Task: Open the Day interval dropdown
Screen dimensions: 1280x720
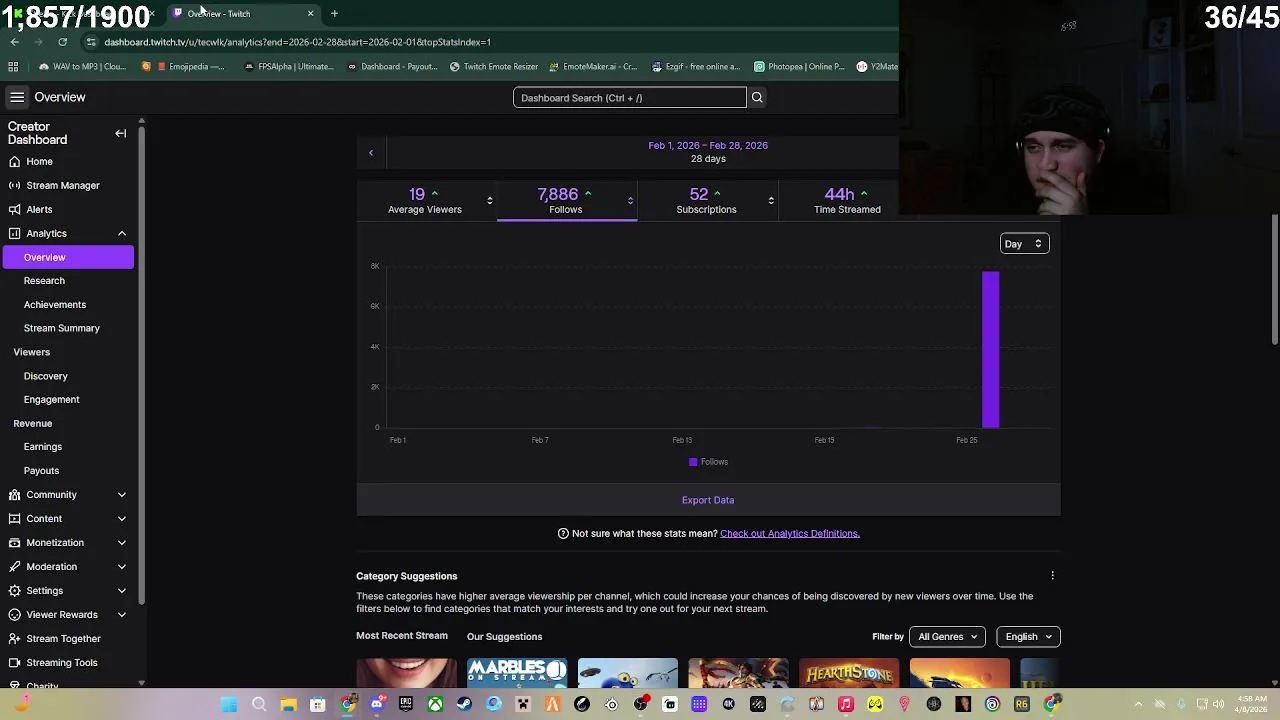Action: click(1024, 244)
